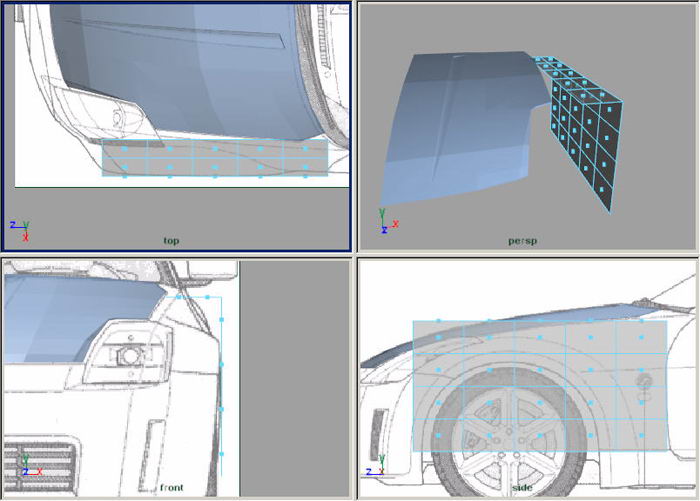This screenshot has height=501, width=700.
Task: Select the "persp" viewport label
Action: (523, 241)
